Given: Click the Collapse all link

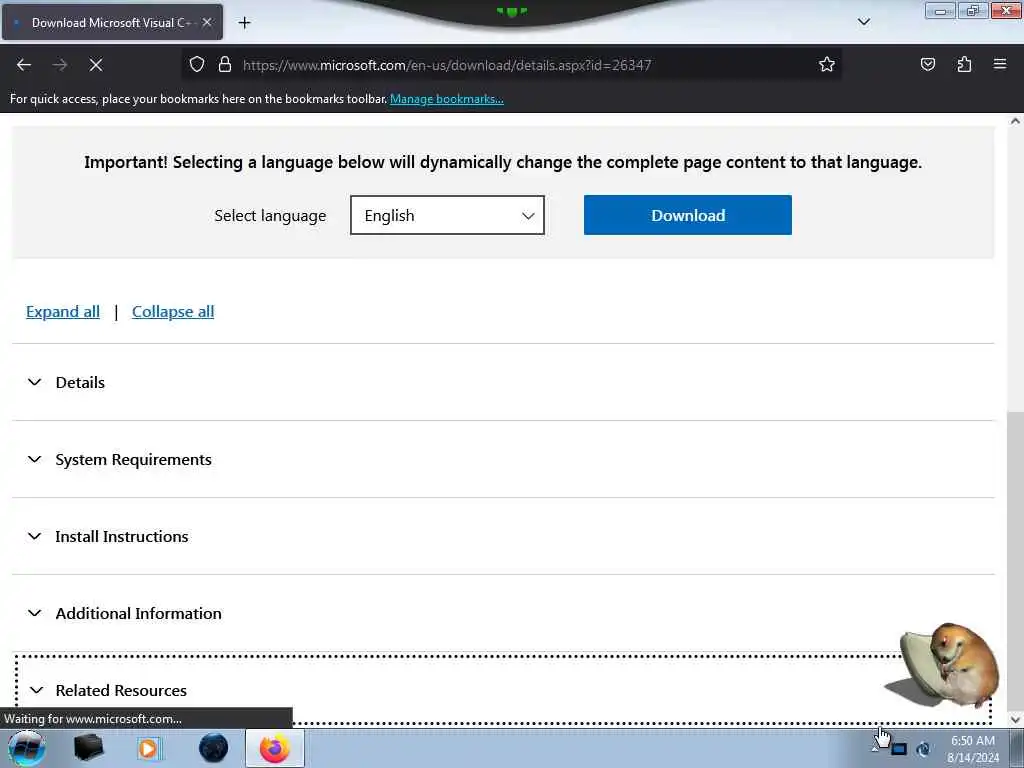Looking at the screenshot, I should tap(173, 312).
